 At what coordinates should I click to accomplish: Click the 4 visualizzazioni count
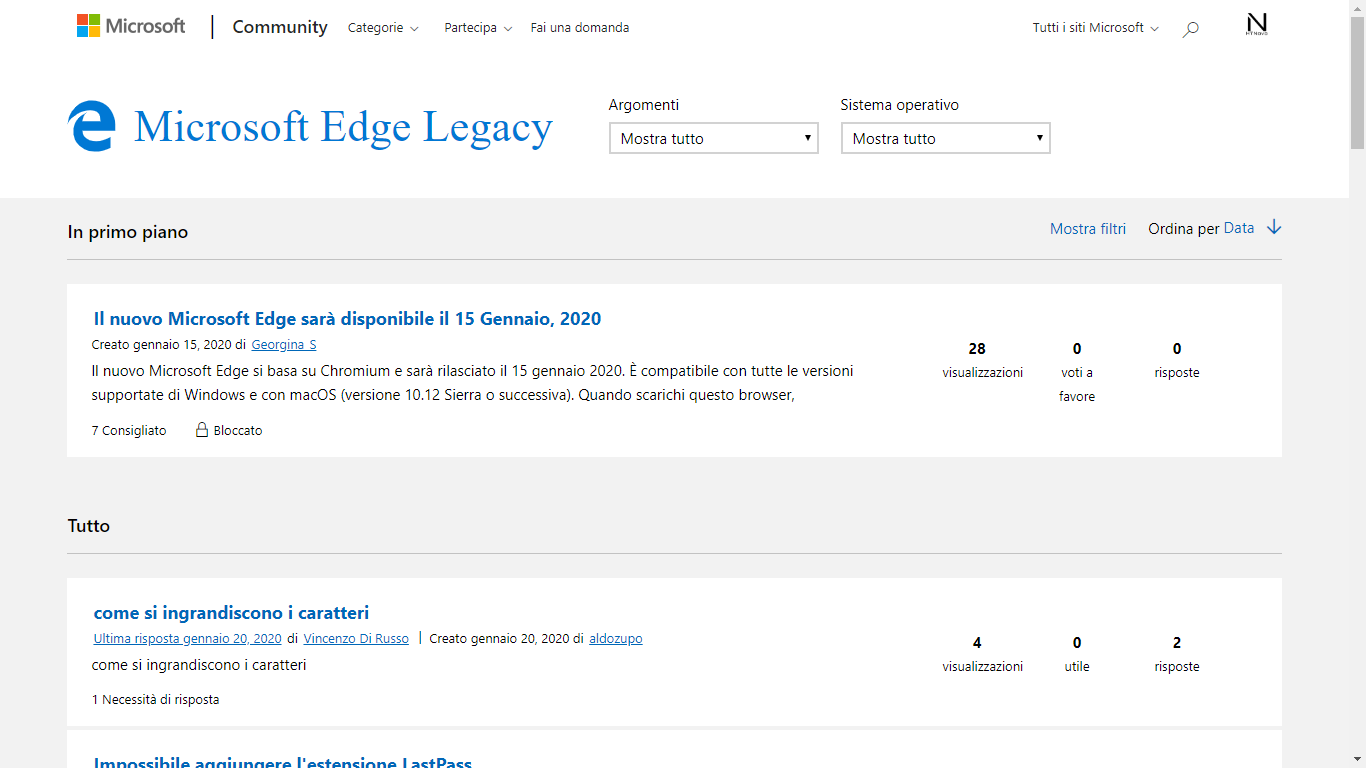click(982, 654)
